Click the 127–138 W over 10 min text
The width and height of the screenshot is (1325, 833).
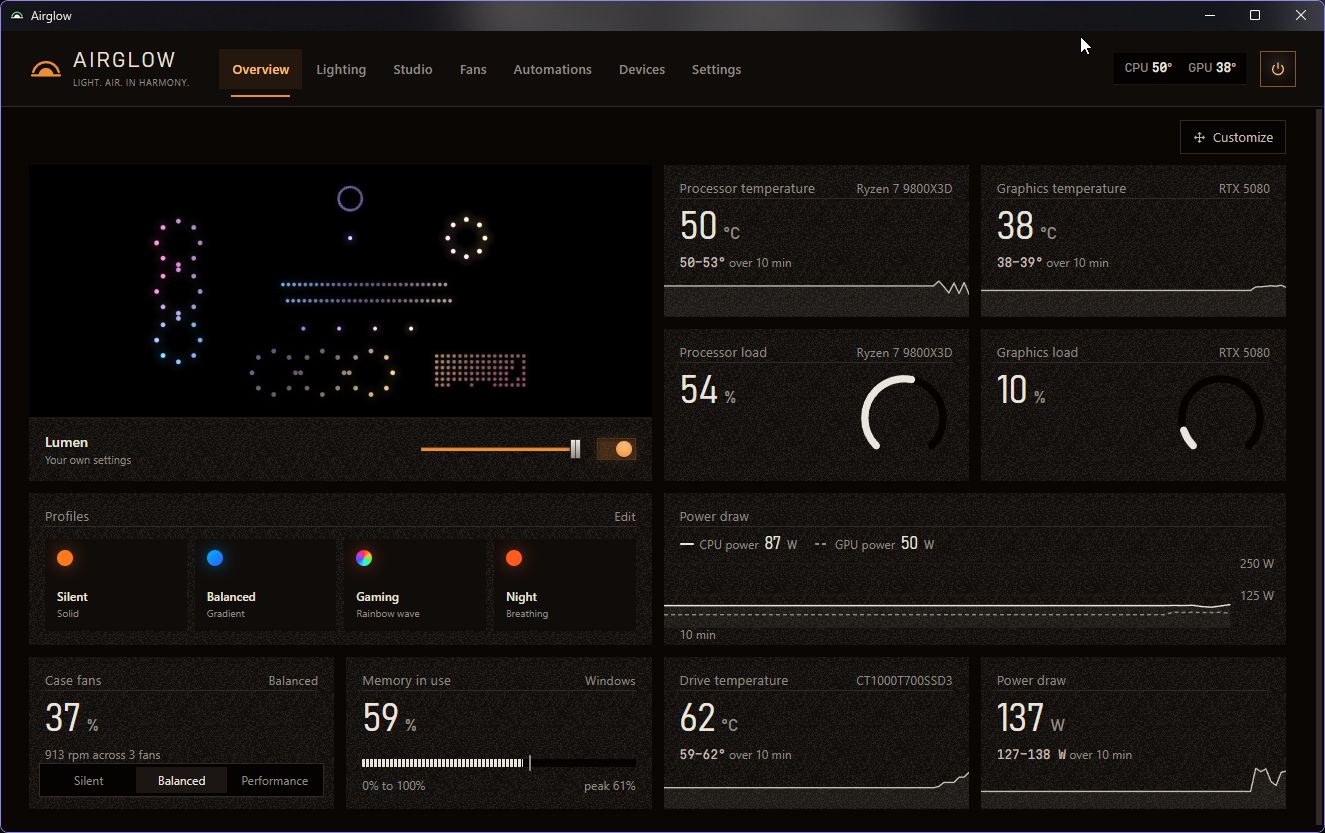tap(1064, 755)
